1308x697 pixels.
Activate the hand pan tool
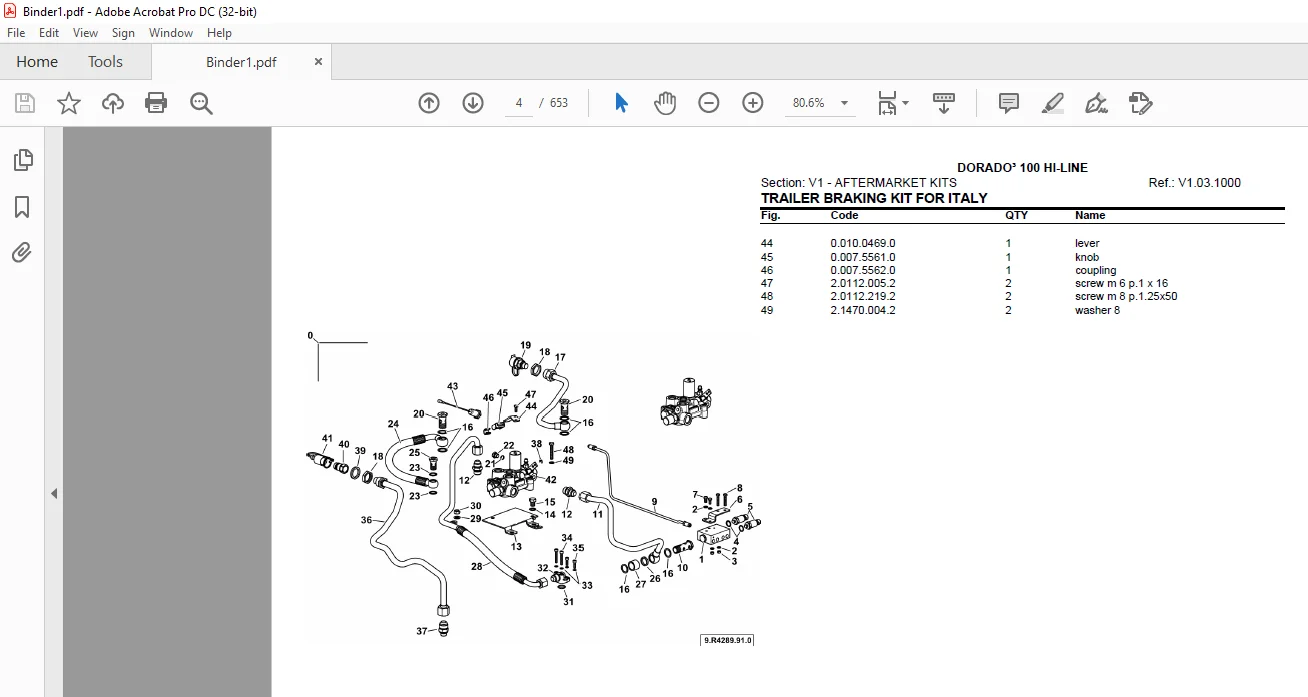665,103
